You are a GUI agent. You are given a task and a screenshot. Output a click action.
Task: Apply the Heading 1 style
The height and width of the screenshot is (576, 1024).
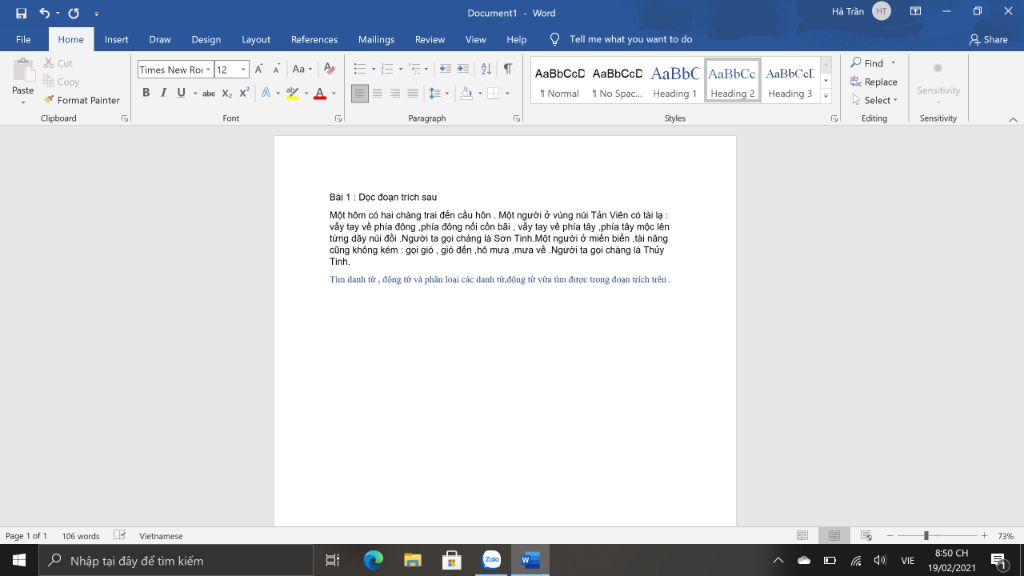click(675, 80)
